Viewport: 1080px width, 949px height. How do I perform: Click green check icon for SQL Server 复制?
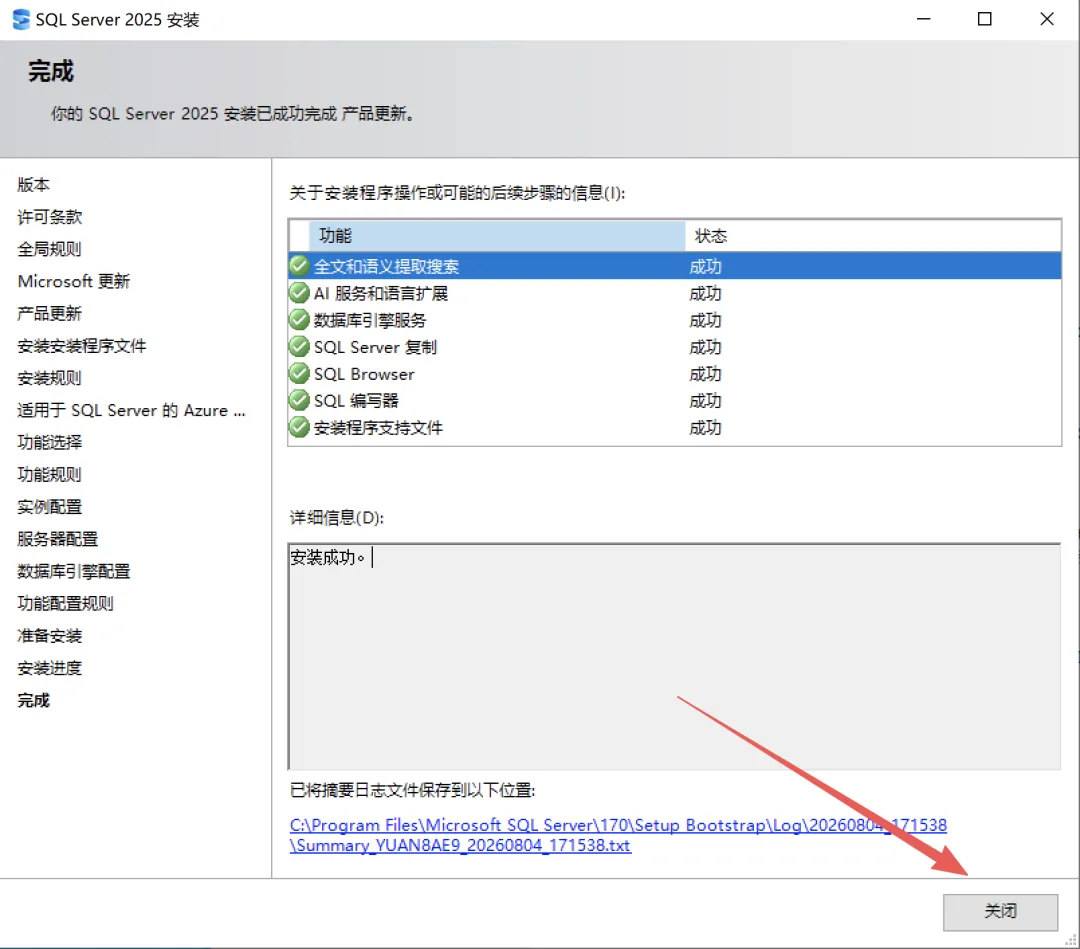(x=299, y=346)
